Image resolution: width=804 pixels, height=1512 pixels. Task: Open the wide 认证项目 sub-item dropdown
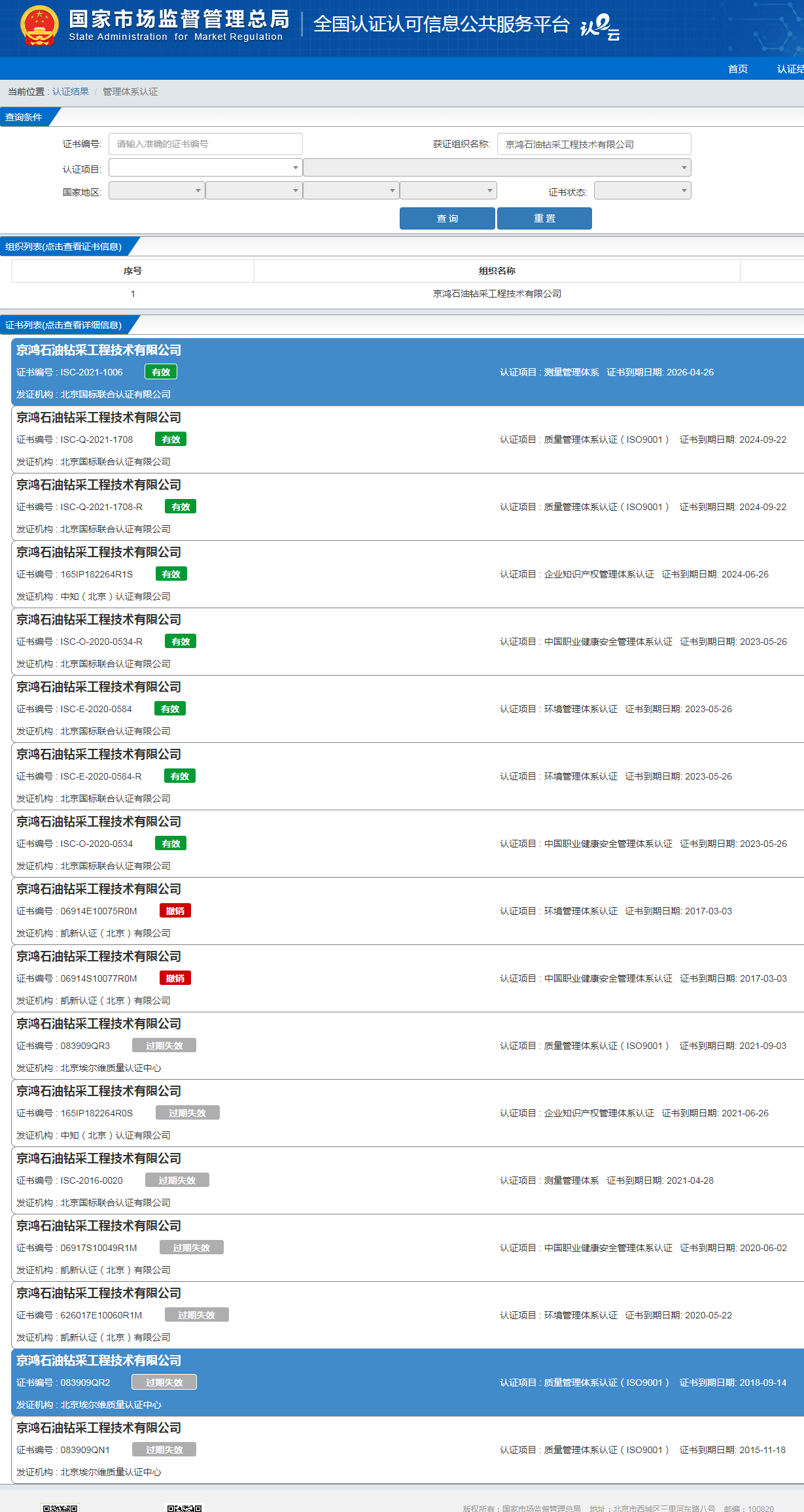pyautogui.click(x=497, y=168)
